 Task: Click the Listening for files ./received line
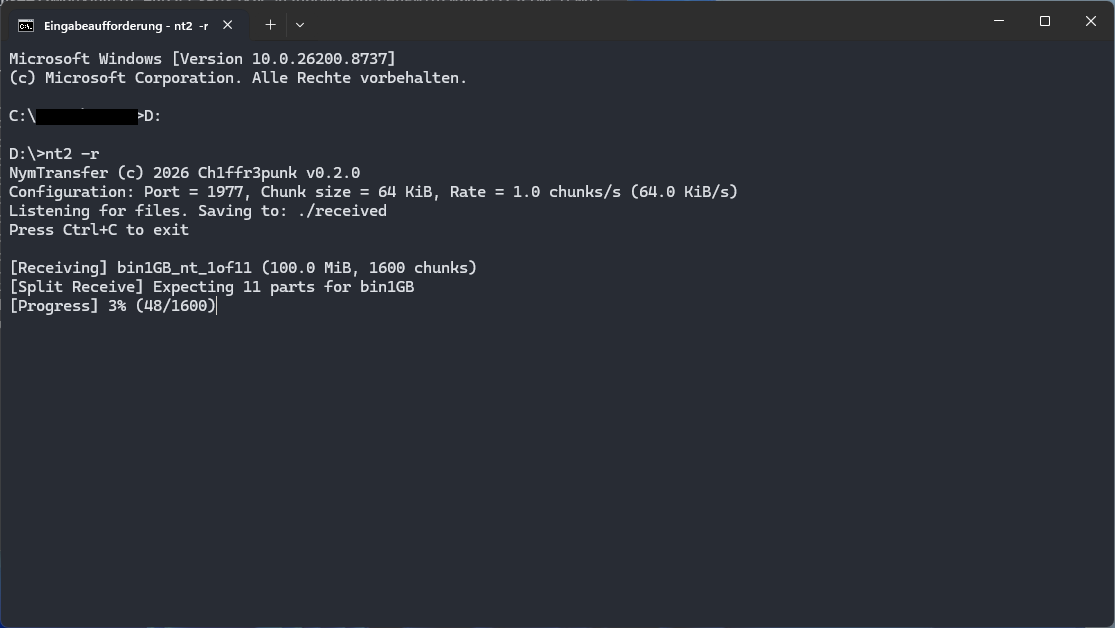tap(198, 211)
